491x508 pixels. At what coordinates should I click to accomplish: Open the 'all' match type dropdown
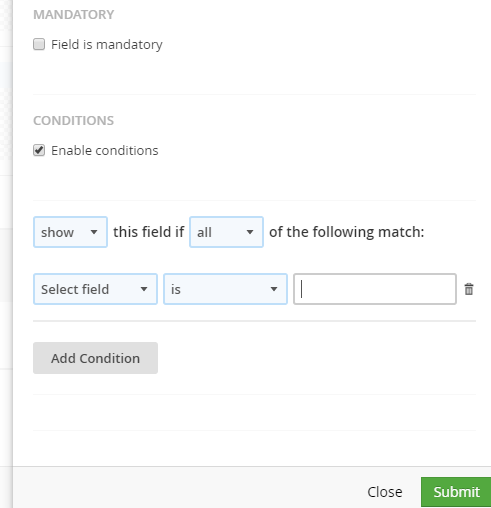[226, 232]
